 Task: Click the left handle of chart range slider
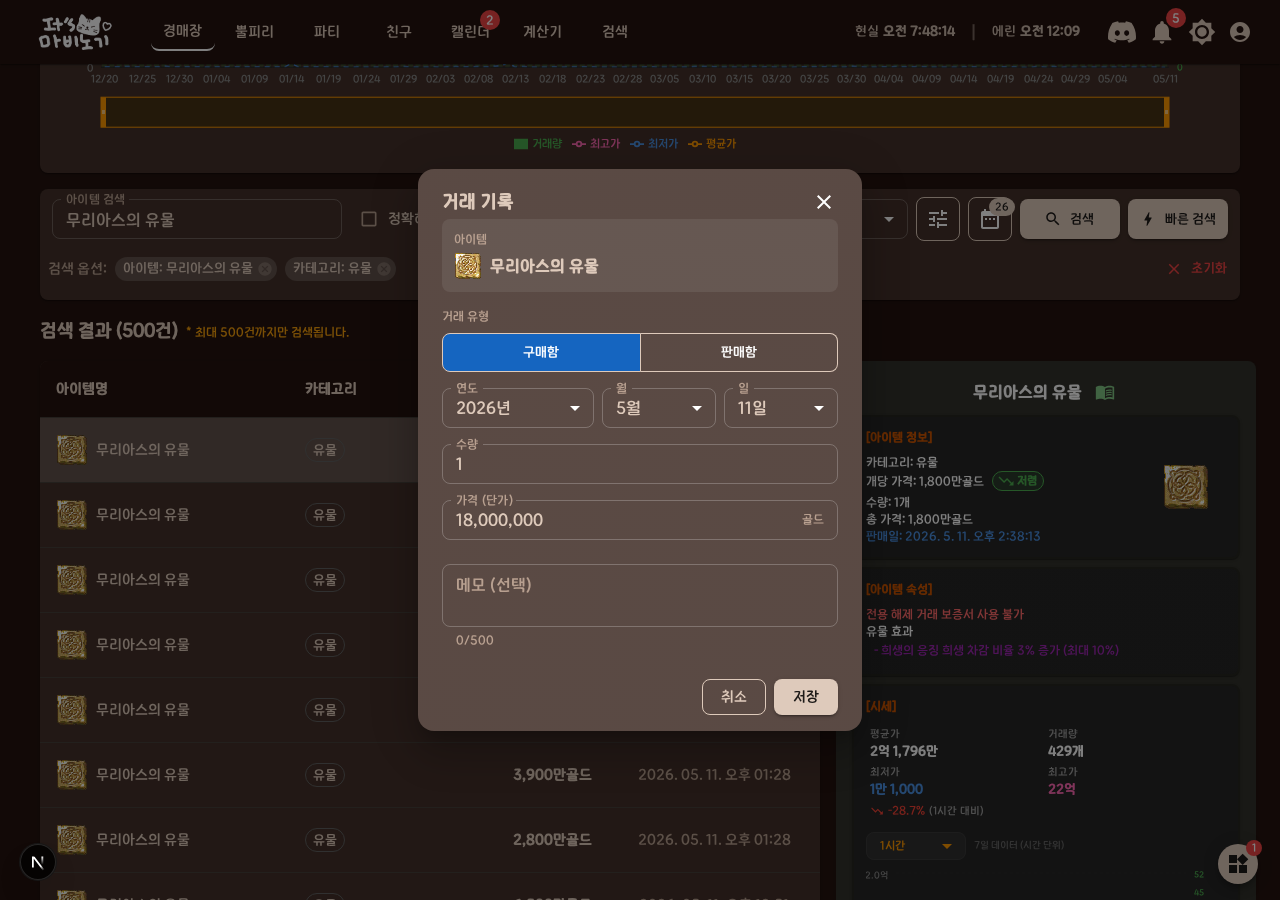coord(103,112)
